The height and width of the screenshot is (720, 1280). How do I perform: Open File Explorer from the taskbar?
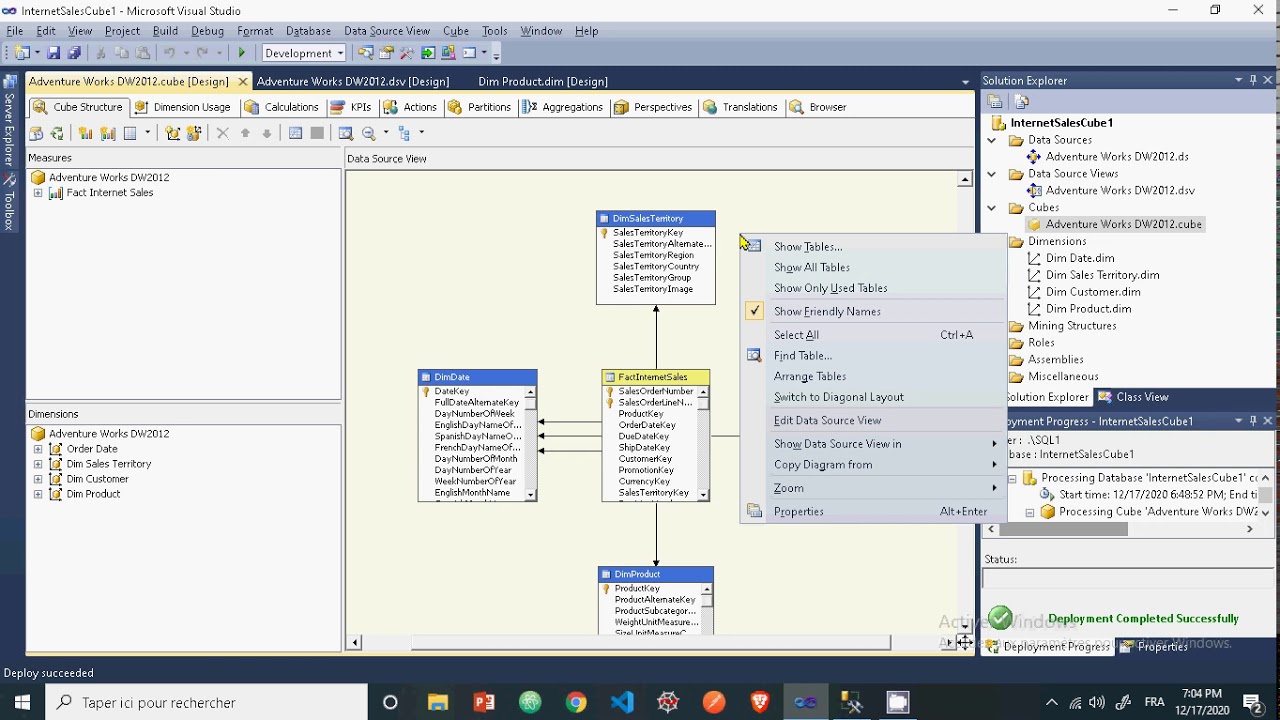[437, 702]
